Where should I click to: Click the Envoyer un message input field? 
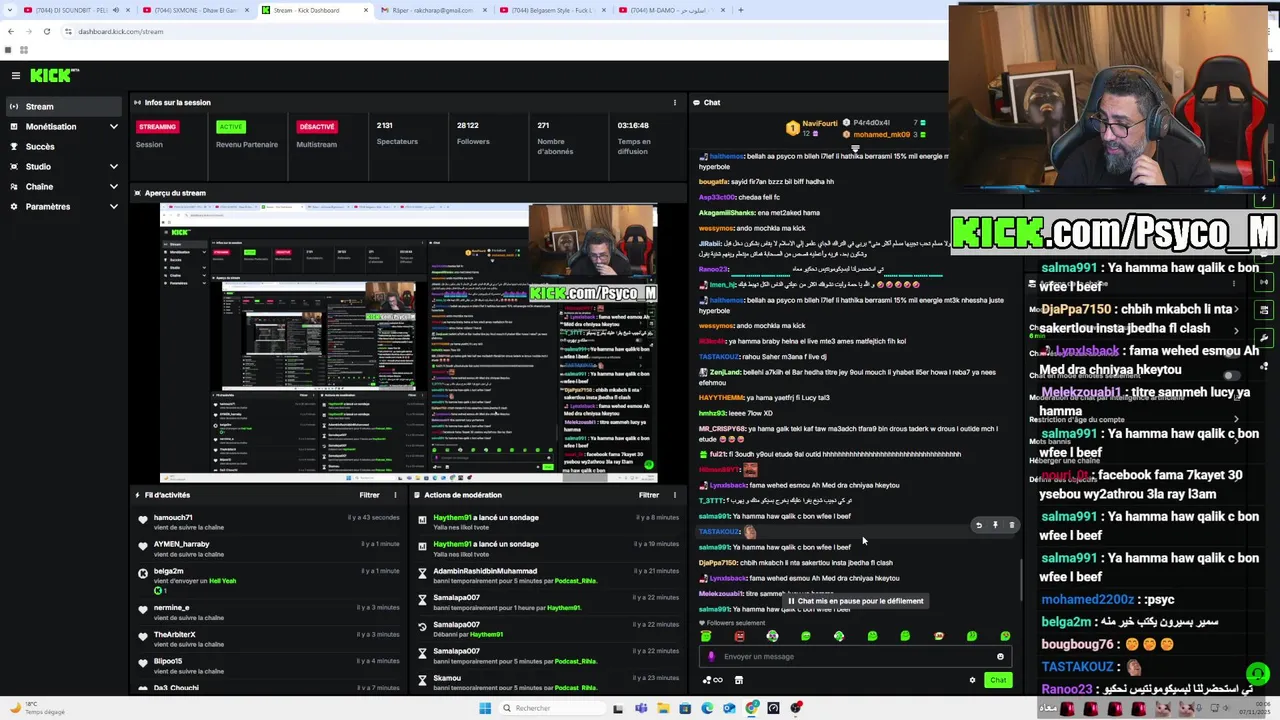pos(856,657)
